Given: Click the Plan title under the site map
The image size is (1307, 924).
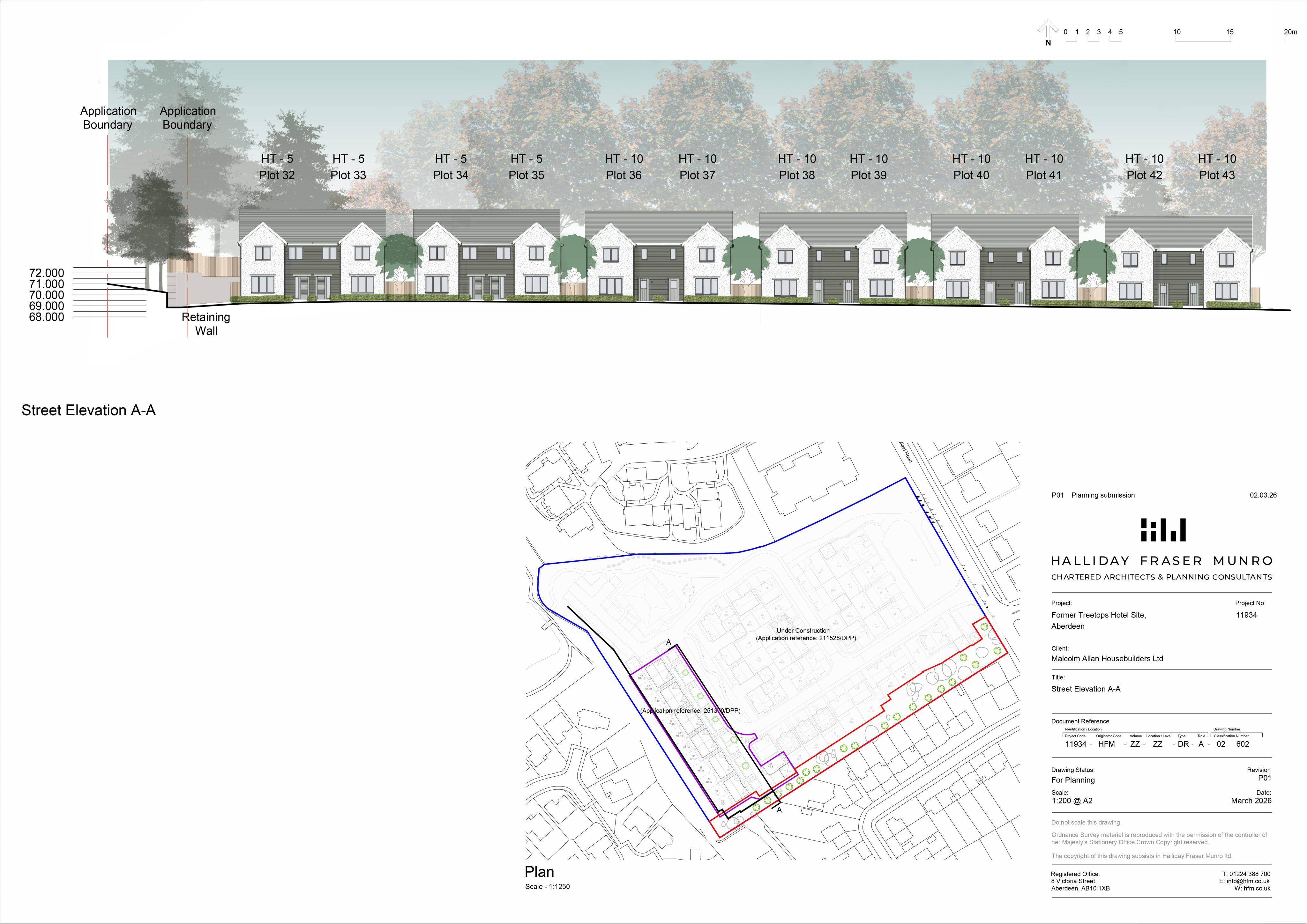Looking at the screenshot, I should click(539, 872).
